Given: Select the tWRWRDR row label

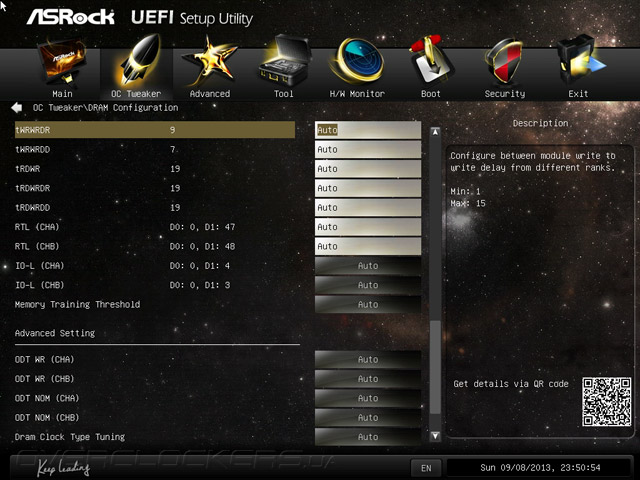Looking at the screenshot, I should [33, 130].
